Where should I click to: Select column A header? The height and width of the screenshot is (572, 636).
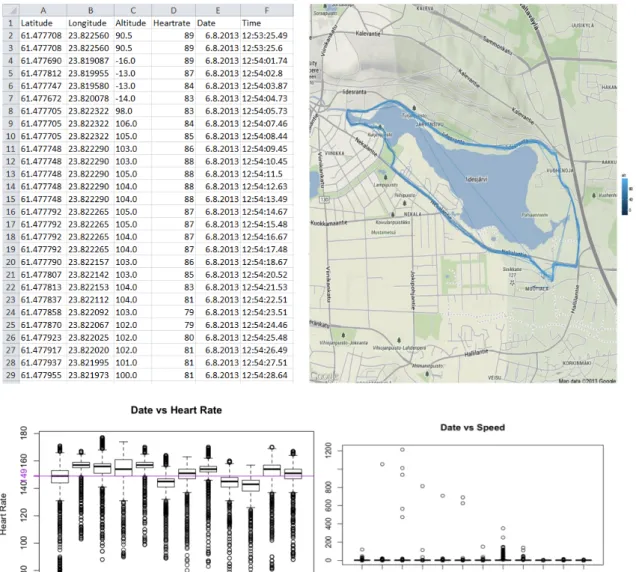43,11
